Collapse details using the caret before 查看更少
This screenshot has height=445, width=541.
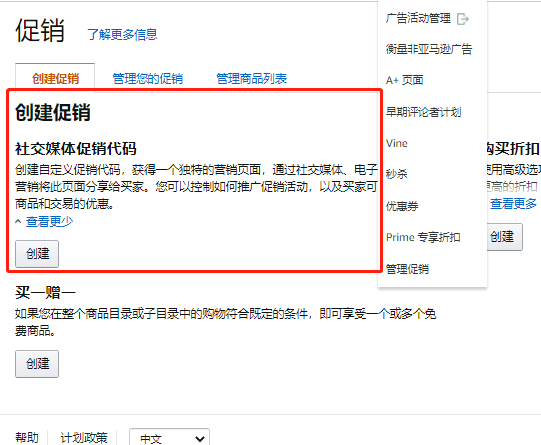18,221
